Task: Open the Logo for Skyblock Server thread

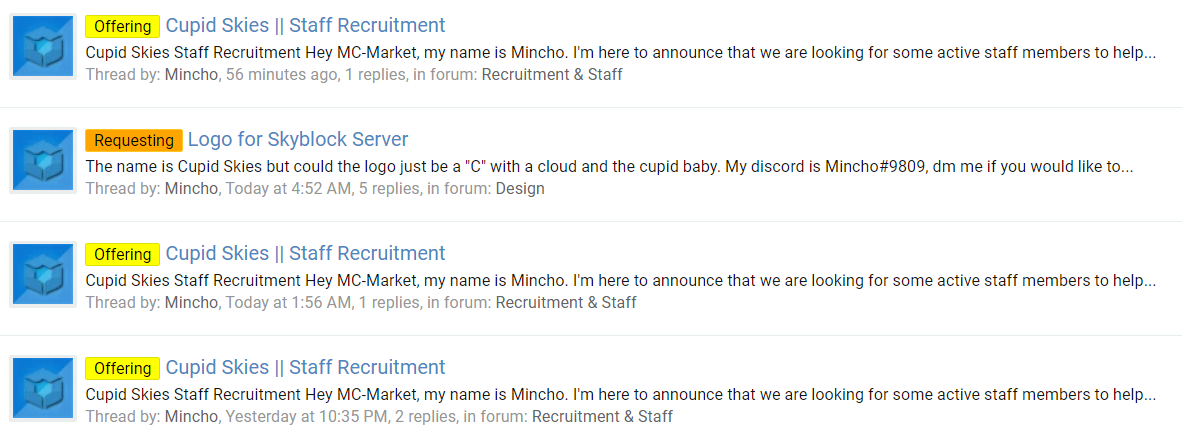Action: [298, 139]
